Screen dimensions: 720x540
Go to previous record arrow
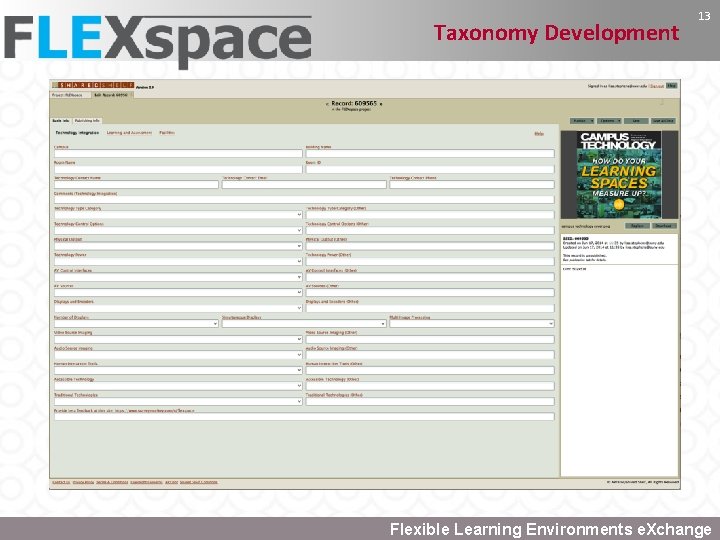point(327,104)
